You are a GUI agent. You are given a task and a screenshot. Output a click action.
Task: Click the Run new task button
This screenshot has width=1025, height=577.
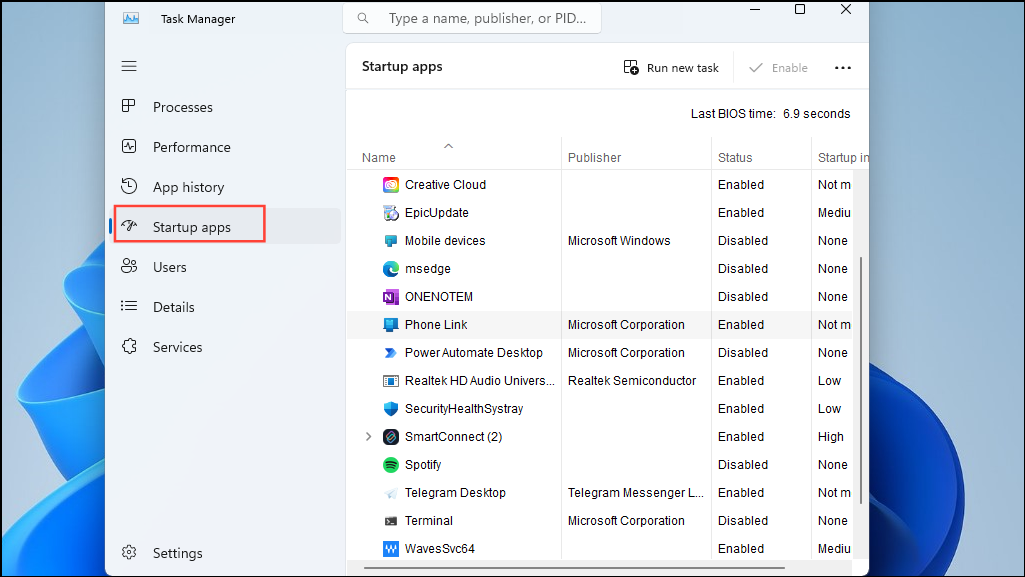coord(671,67)
